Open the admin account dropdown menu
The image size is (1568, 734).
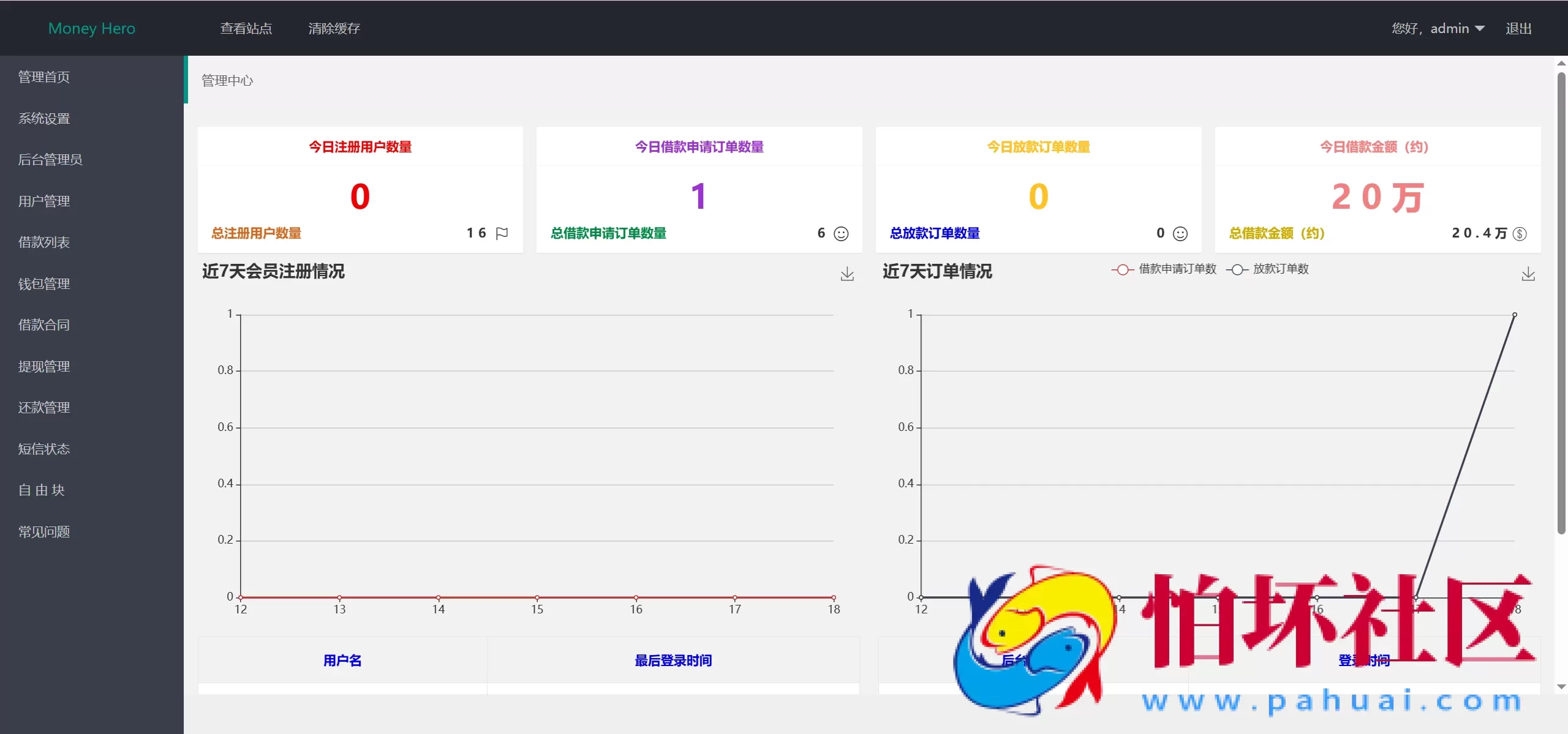click(1439, 28)
